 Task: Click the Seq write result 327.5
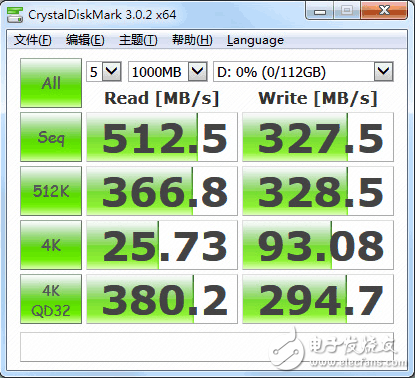318,137
